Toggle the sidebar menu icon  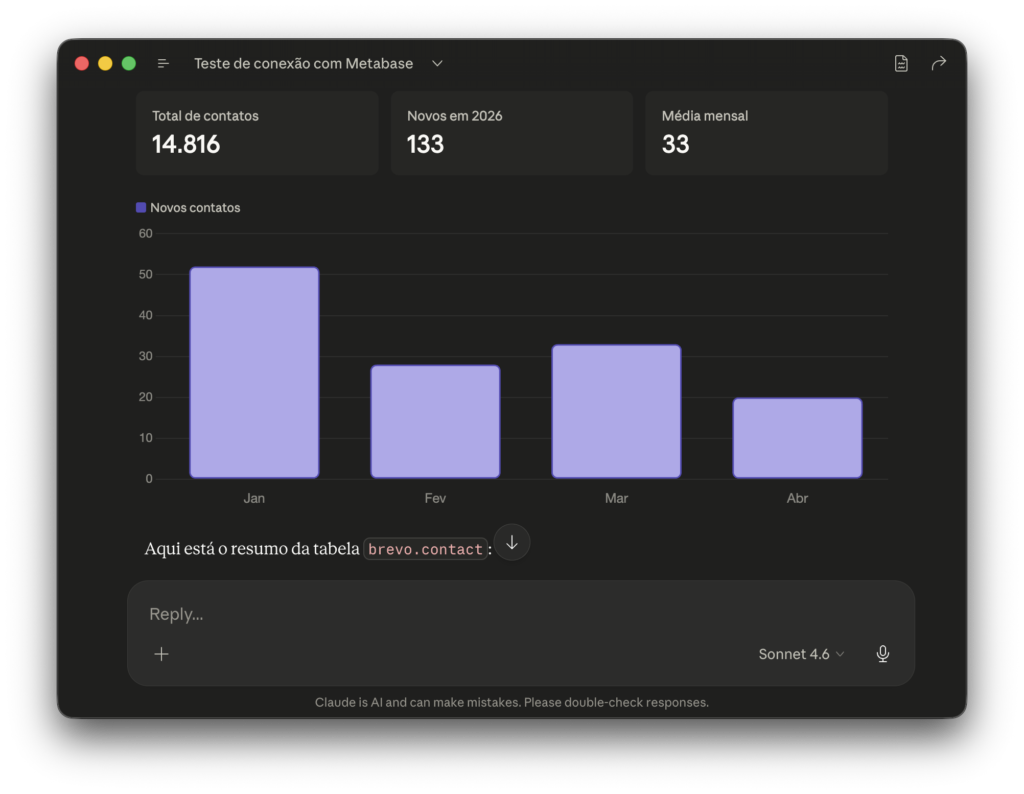pyautogui.click(x=163, y=63)
